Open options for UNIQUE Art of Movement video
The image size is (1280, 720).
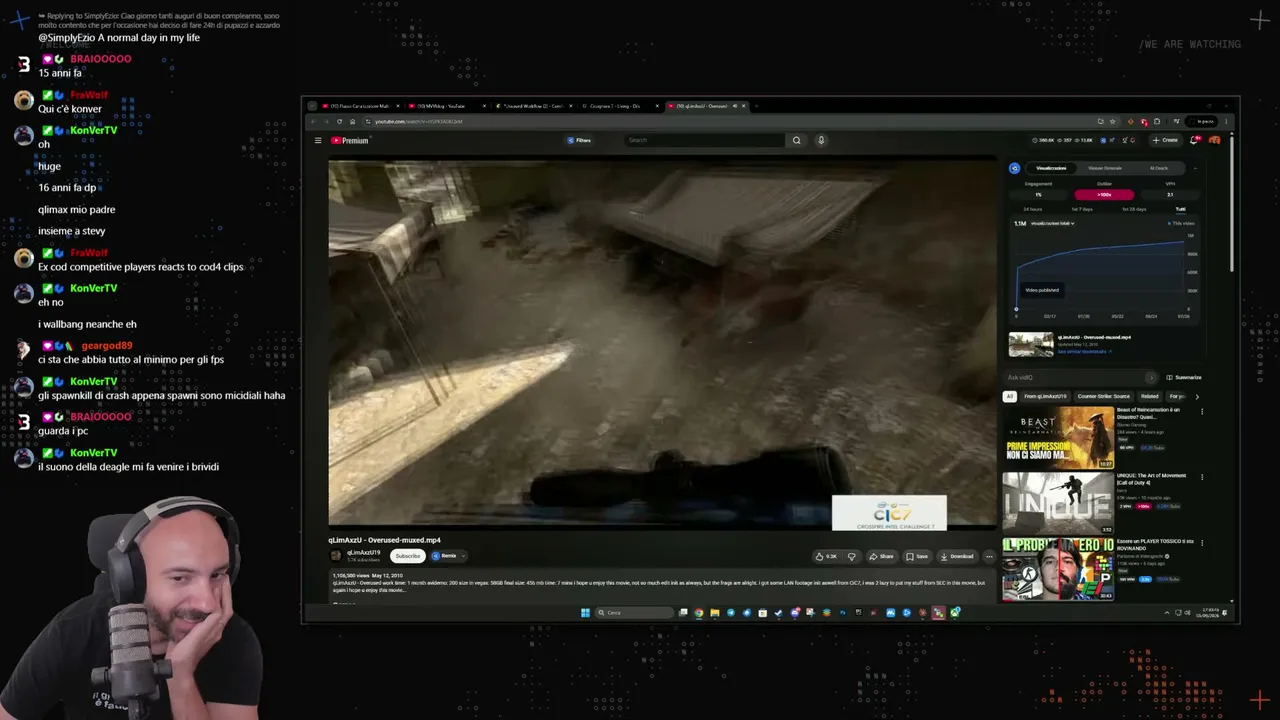point(1202,477)
